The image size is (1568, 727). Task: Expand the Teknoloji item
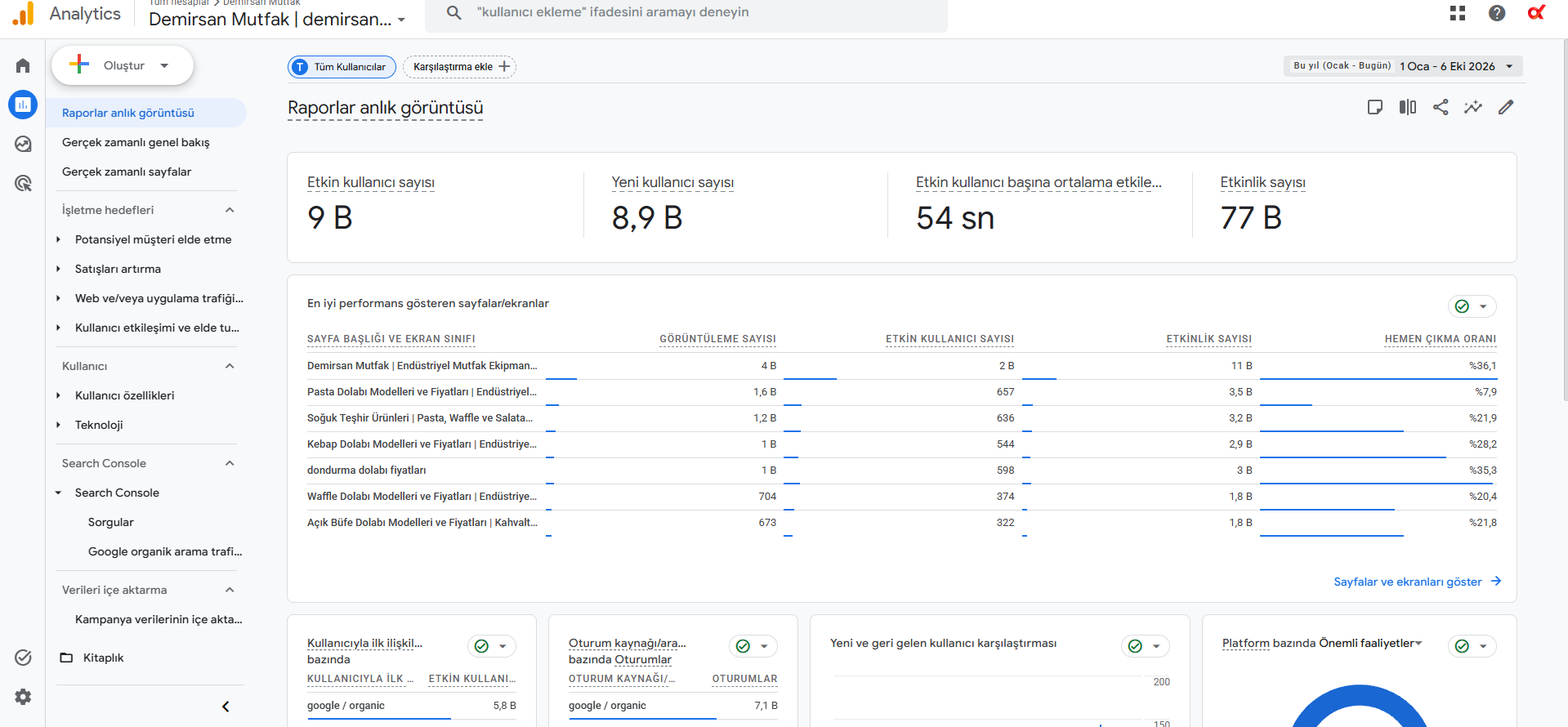click(59, 425)
